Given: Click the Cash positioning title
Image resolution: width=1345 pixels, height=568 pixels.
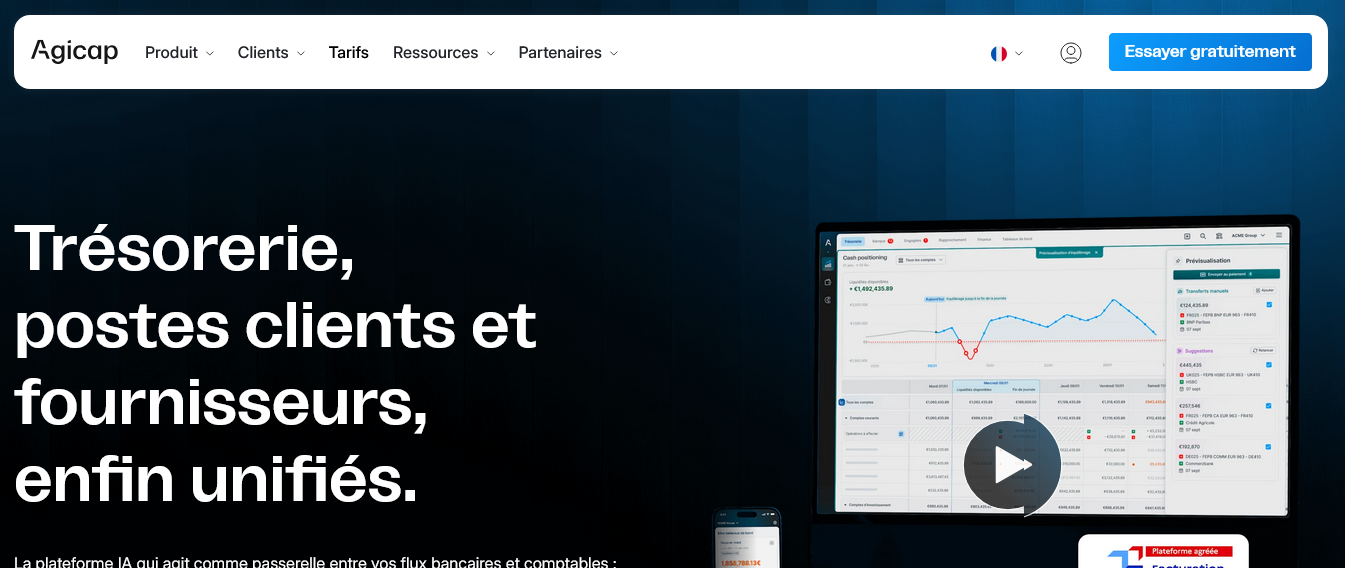Looking at the screenshot, I should point(865,257).
